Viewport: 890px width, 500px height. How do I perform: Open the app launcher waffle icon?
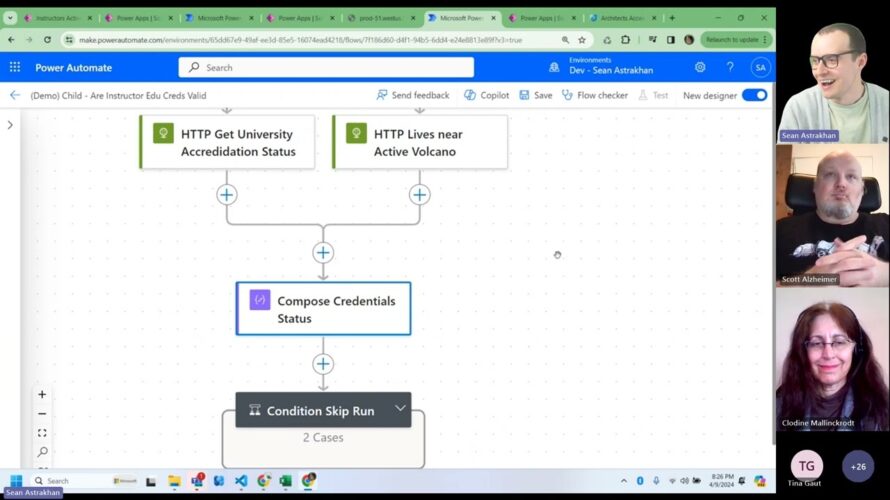click(15, 68)
